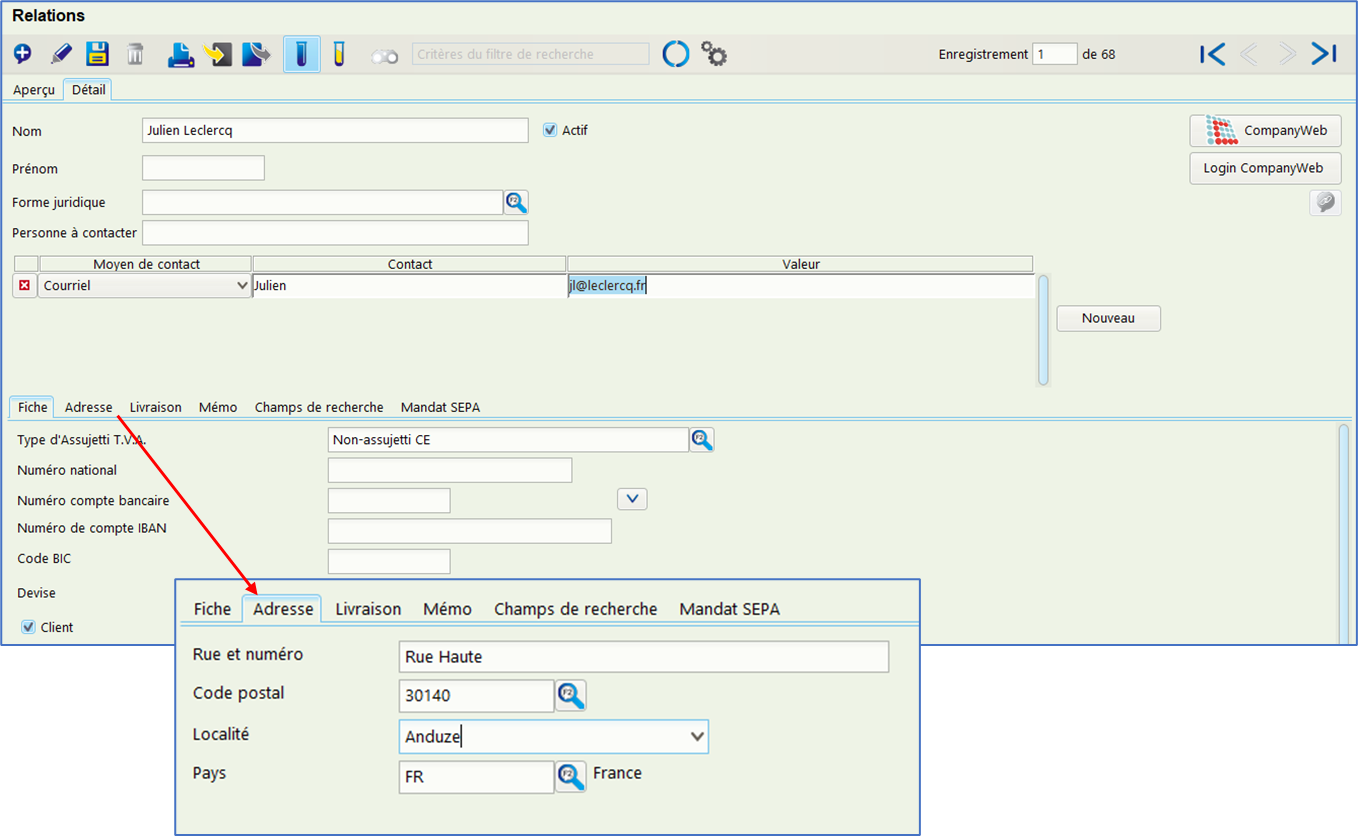Remove the Courriel contact row with red X
This screenshot has width=1358, height=836.
(x=25, y=286)
